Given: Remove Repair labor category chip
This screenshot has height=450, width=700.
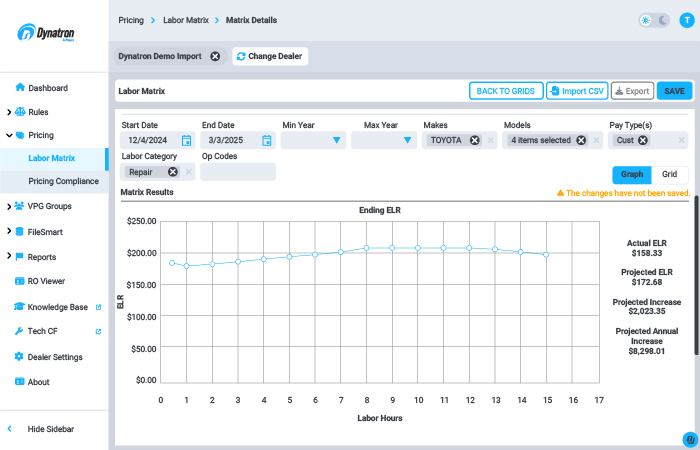Looking at the screenshot, I should [173, 172].
